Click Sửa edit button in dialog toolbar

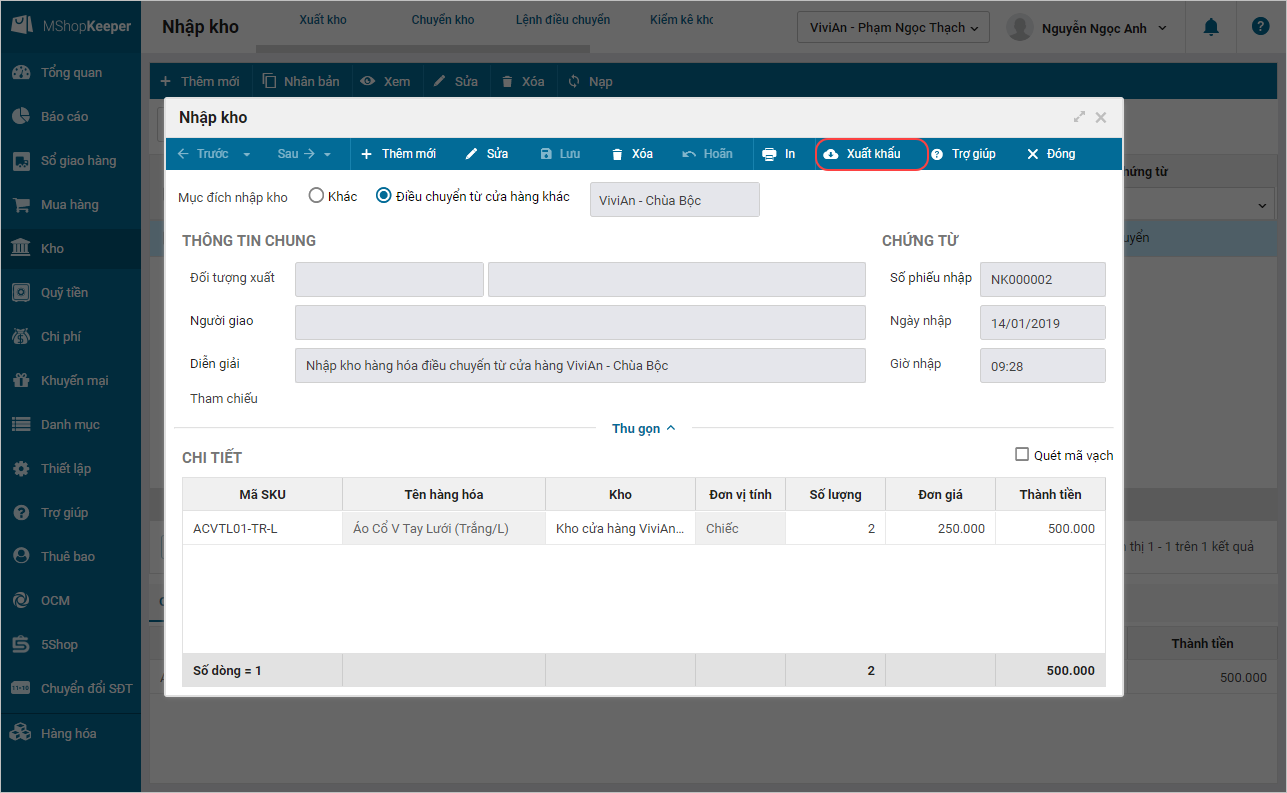pyautogui.click(x=487, y=154)
